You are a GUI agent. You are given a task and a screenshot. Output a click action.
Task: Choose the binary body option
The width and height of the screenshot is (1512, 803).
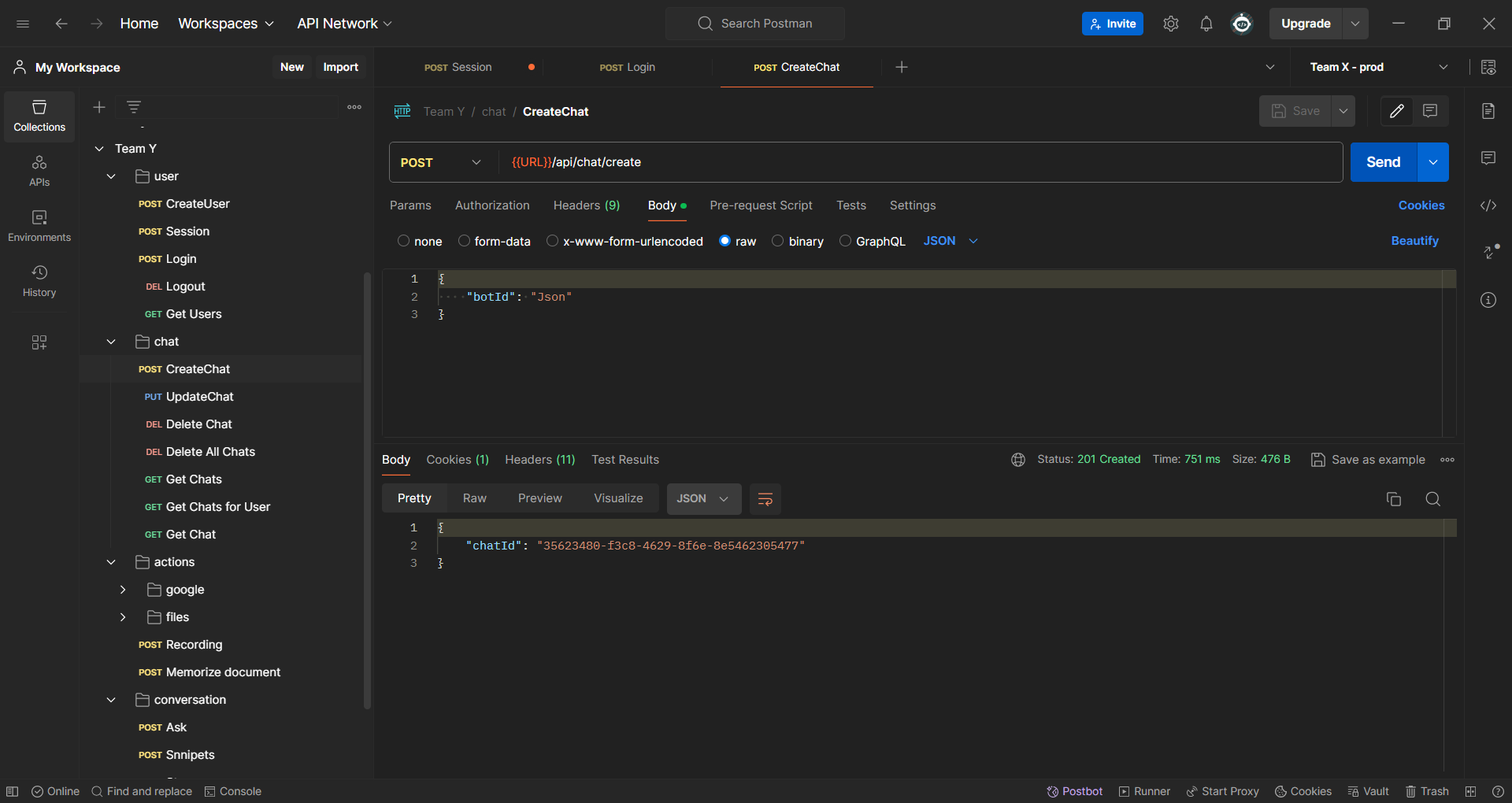pyautogui.click(x=778, y=241)
